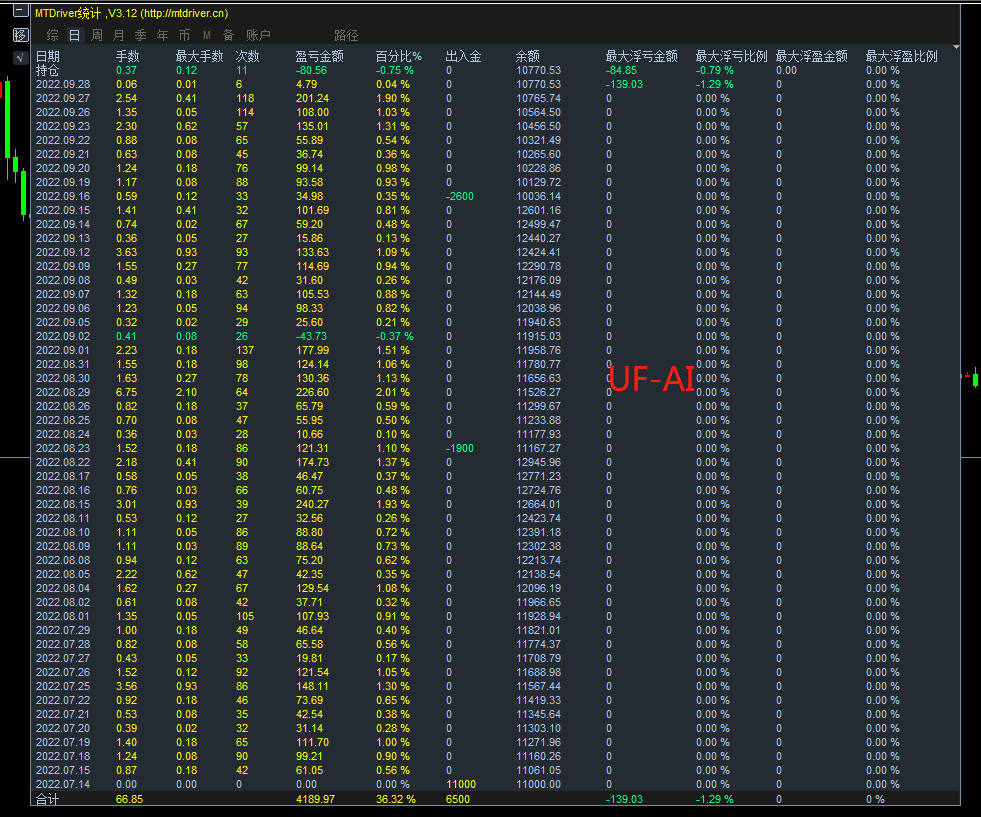
Task: Expand the small arrow at table's top-right corner
Action: pyautogui.click(x=956, y=47)
